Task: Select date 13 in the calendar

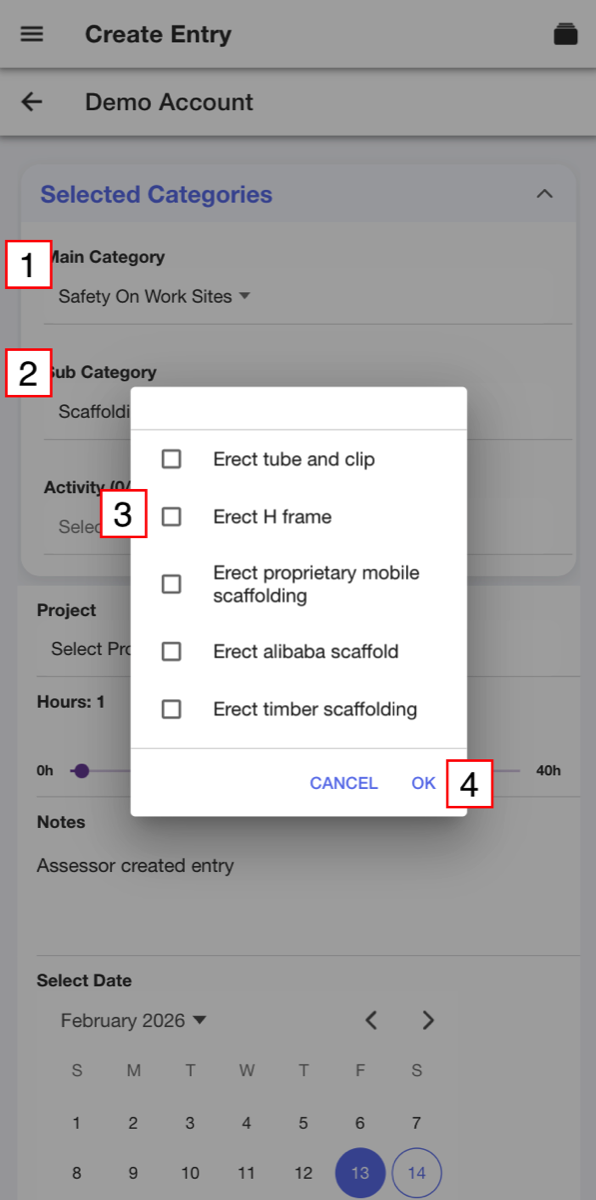Action: (360, 1173)
